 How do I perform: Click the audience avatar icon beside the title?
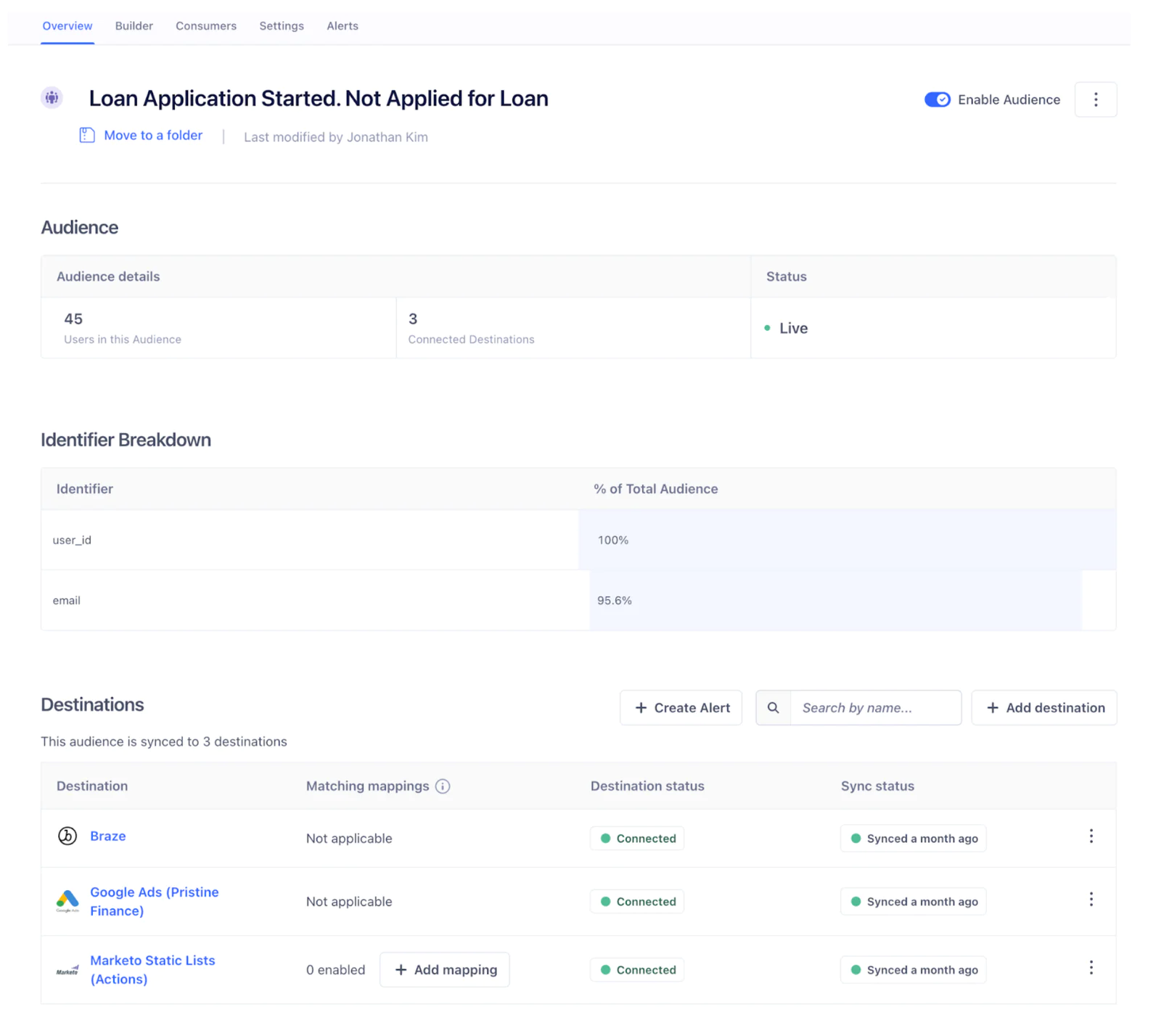pyautogui.click(x=52, y=98)
